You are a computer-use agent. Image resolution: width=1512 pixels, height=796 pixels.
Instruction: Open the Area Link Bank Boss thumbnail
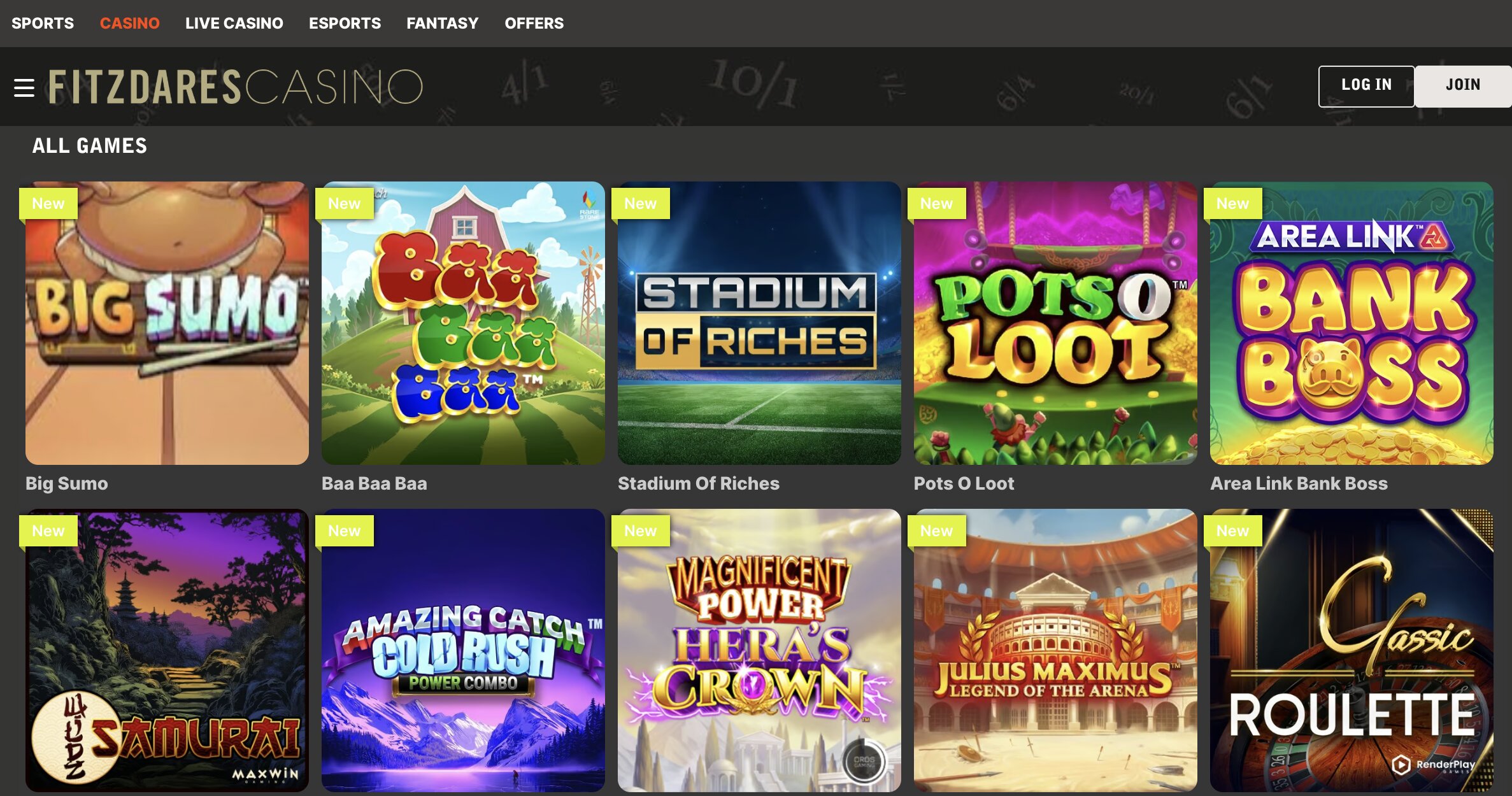1352,323
